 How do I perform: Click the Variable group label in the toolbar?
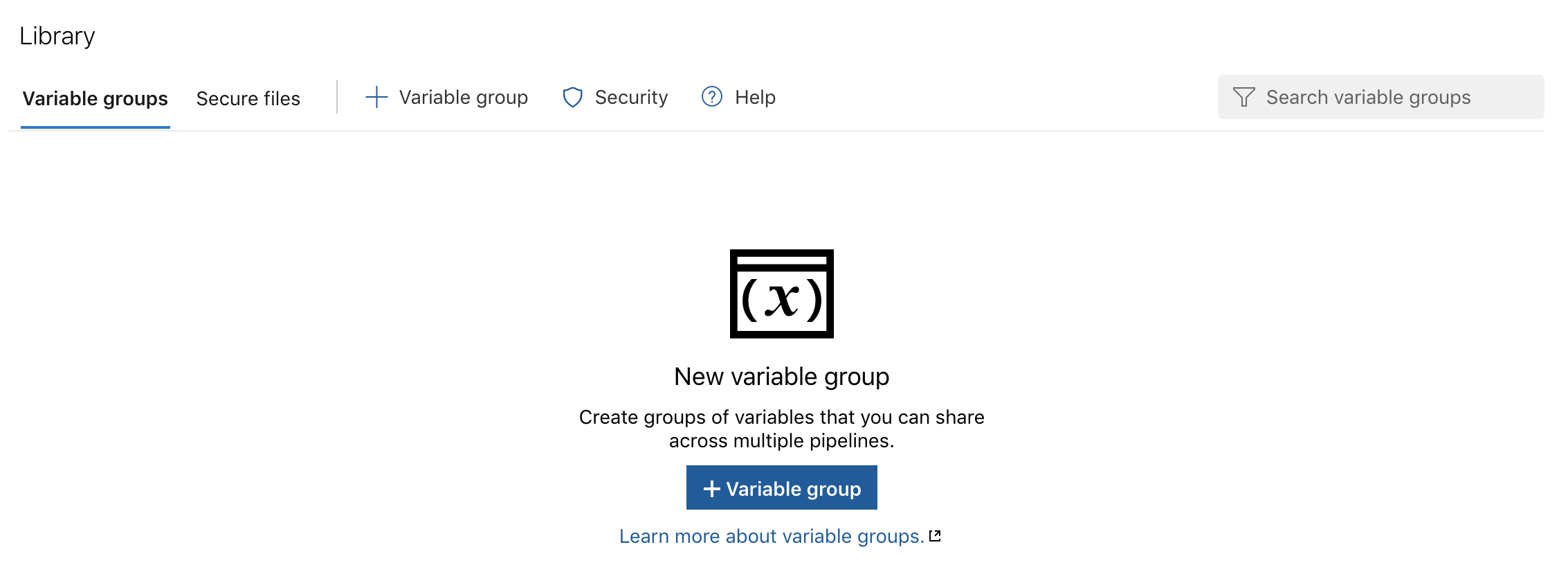click(x=464, y=98)
